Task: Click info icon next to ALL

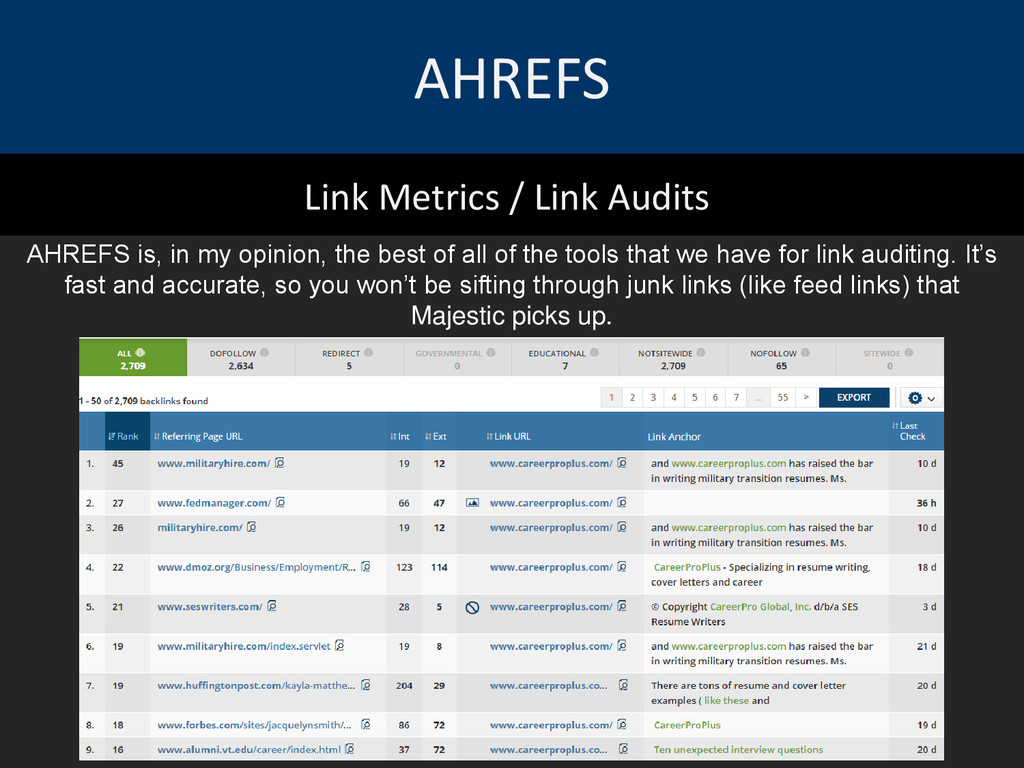Action: tap(140, 353)
